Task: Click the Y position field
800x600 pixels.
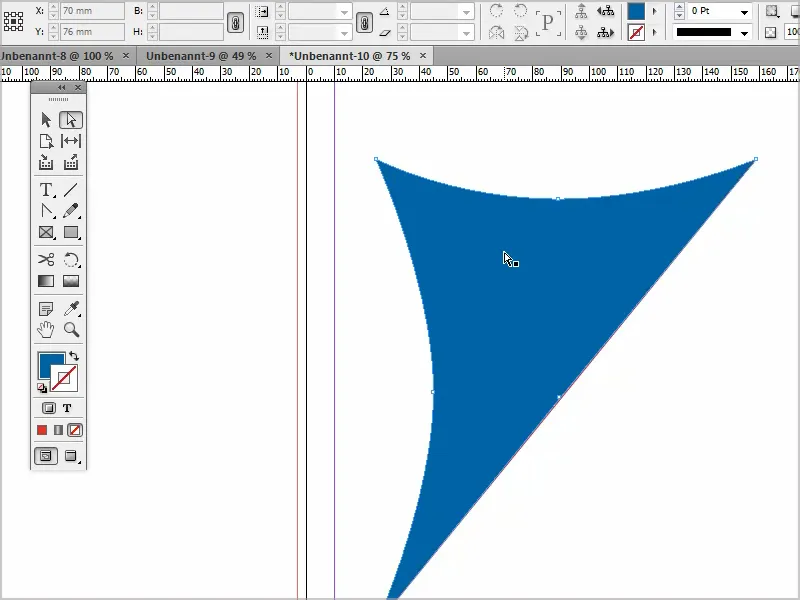Action: [92, 32]
